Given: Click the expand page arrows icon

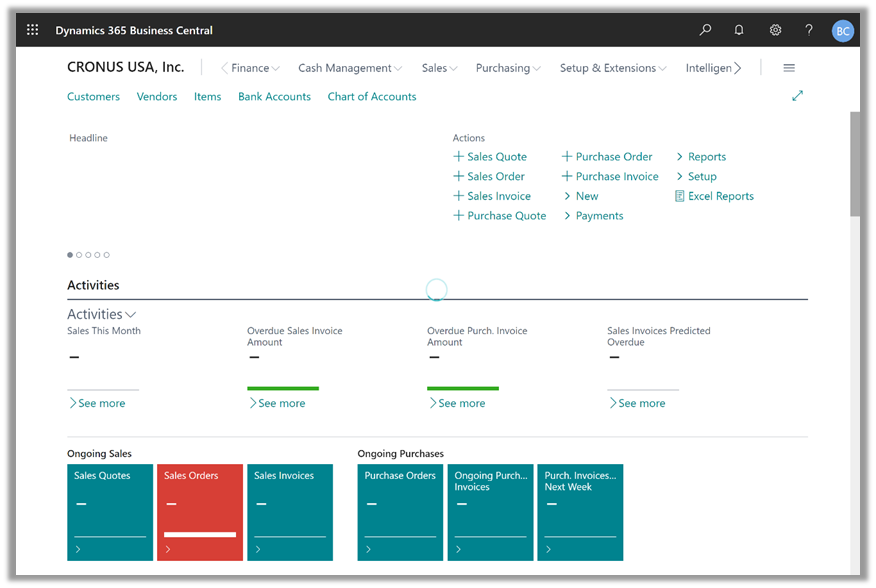Looking at the screenshot, I should pos(797,96).
